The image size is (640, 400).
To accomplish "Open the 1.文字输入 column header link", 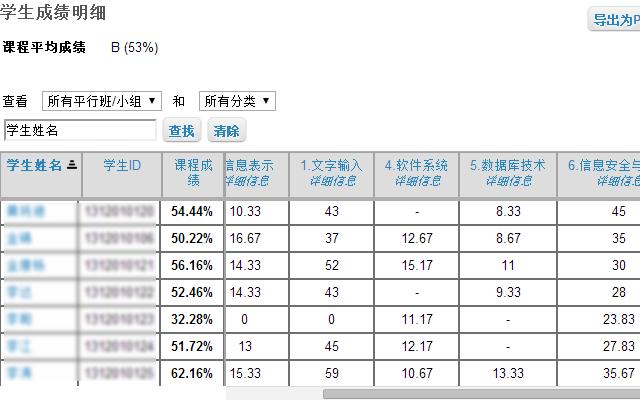I will click(331, 165).
